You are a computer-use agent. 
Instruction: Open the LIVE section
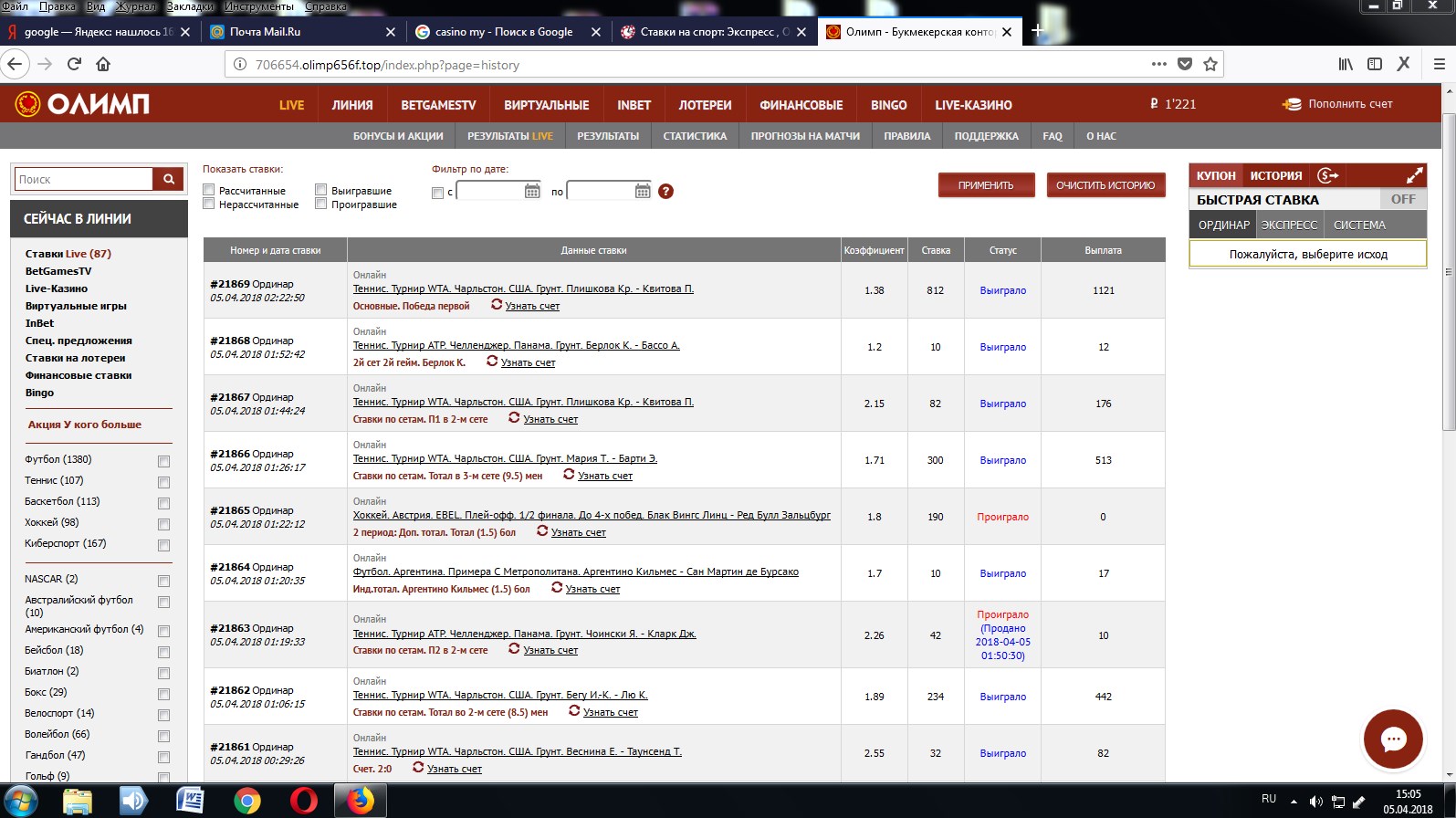292,105
